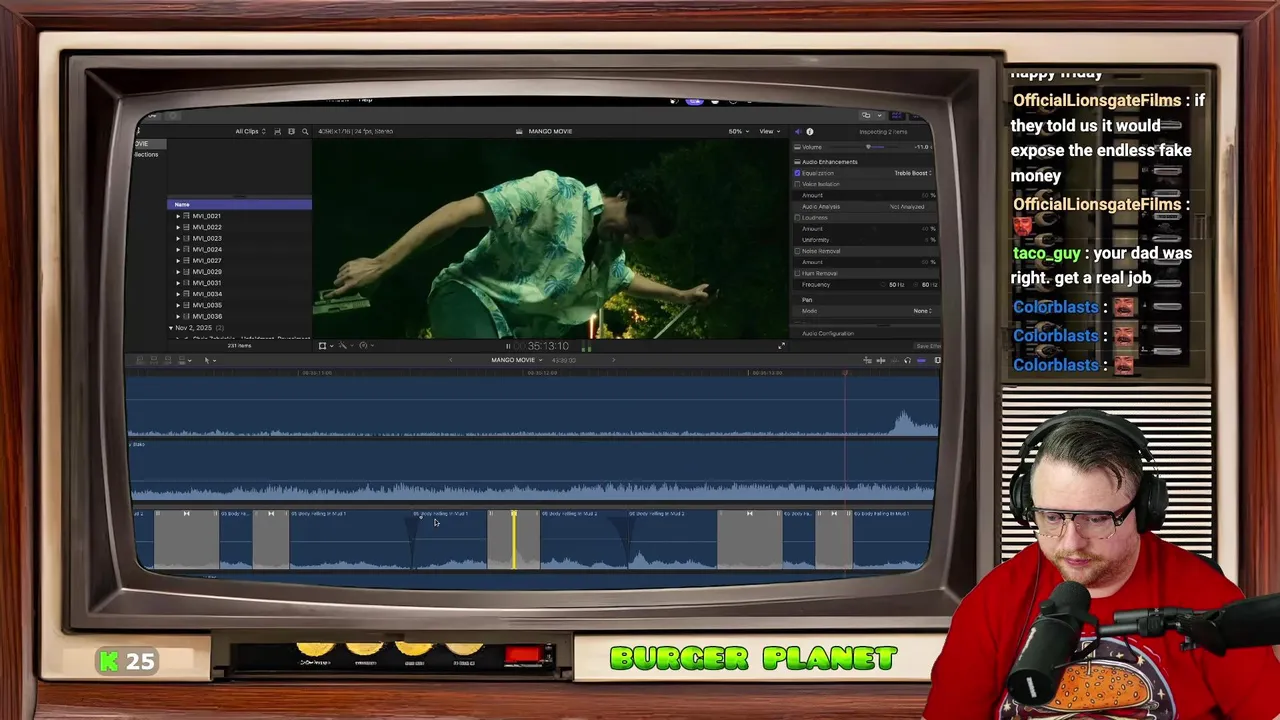The height and width of the screenshot is (720, 1280).
Task: Connect clip to primary storyline icon
Action: [140, 360]
